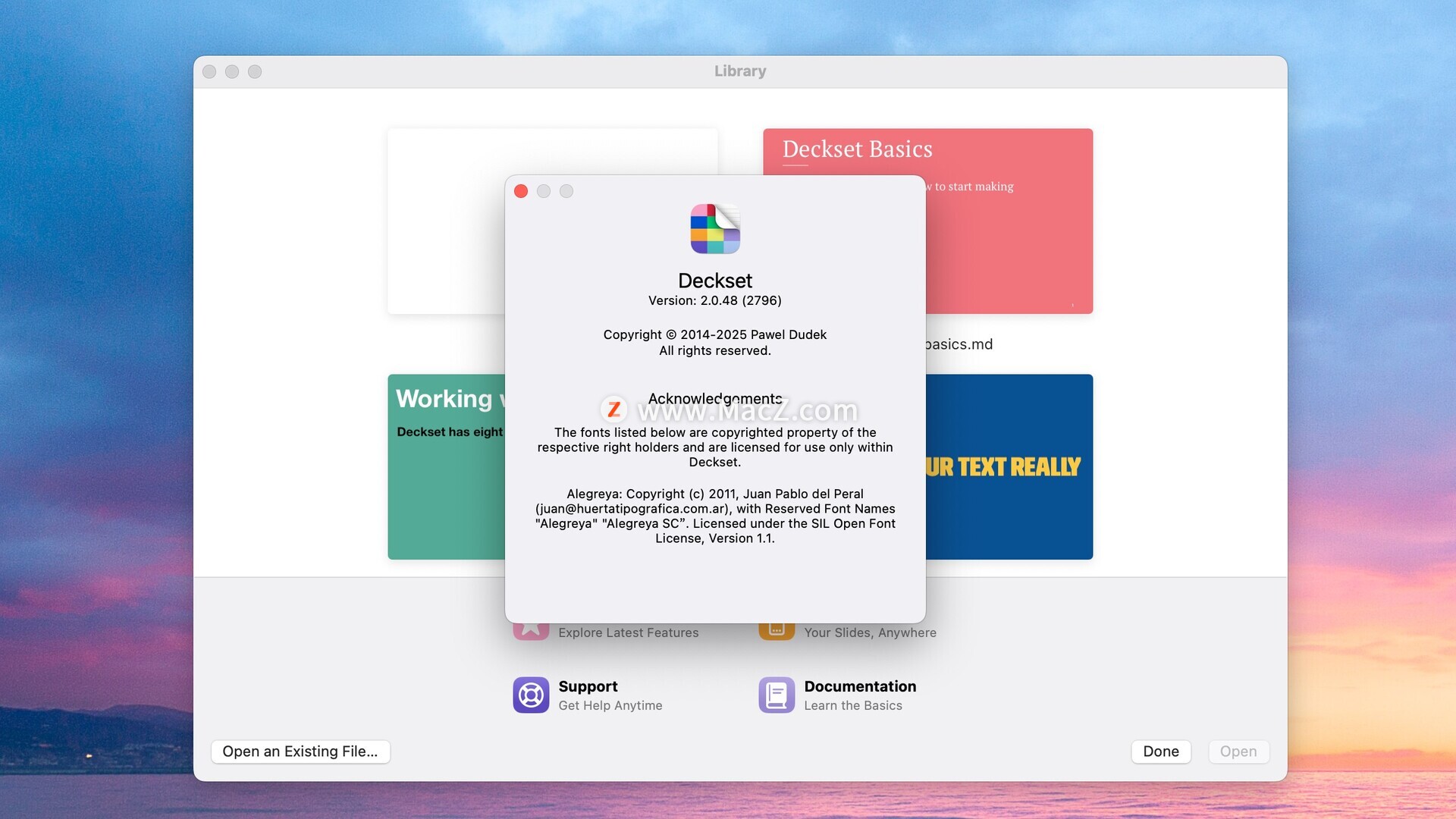Click the Your Slides, Anywhere text
Image resolution: width=1456 pixels, height=819 pixels.
(870, 632)
